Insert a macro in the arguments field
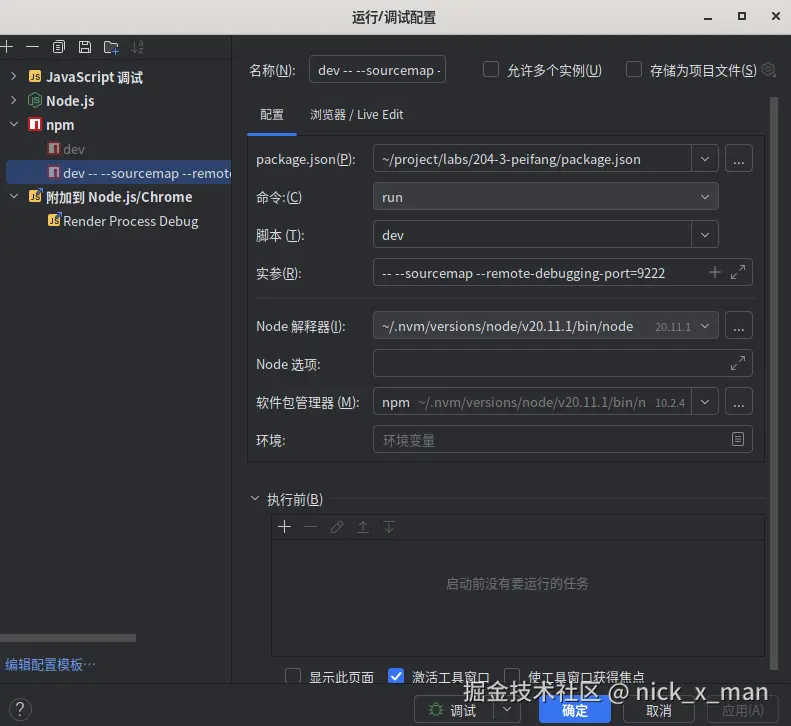Viewport: 791px width, 726px height. (714, 272)
